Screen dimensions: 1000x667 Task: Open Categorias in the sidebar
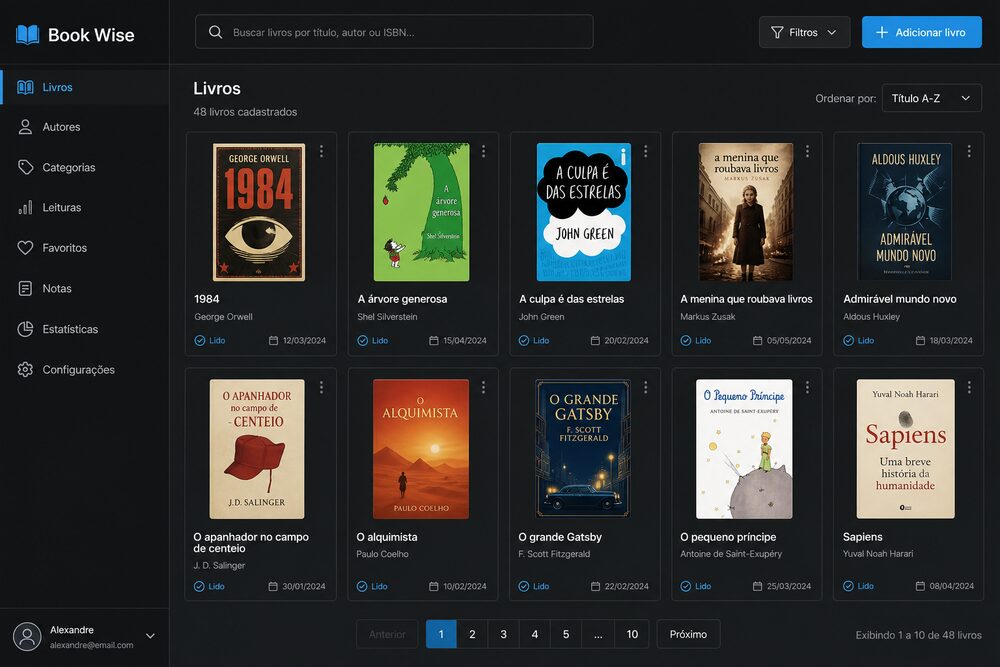coord(85,167)
